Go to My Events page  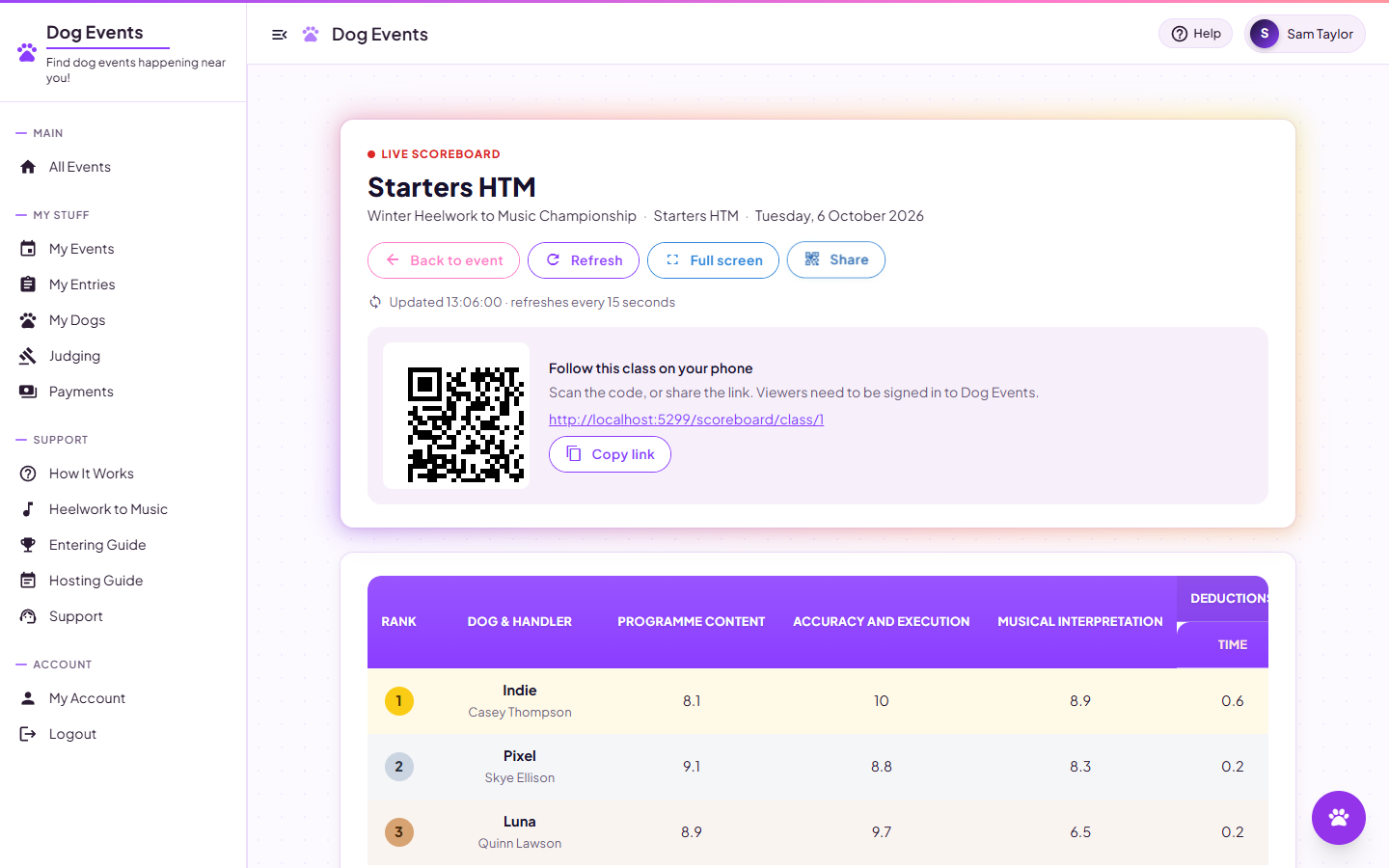pyautogui.click(x=123, y=249)
